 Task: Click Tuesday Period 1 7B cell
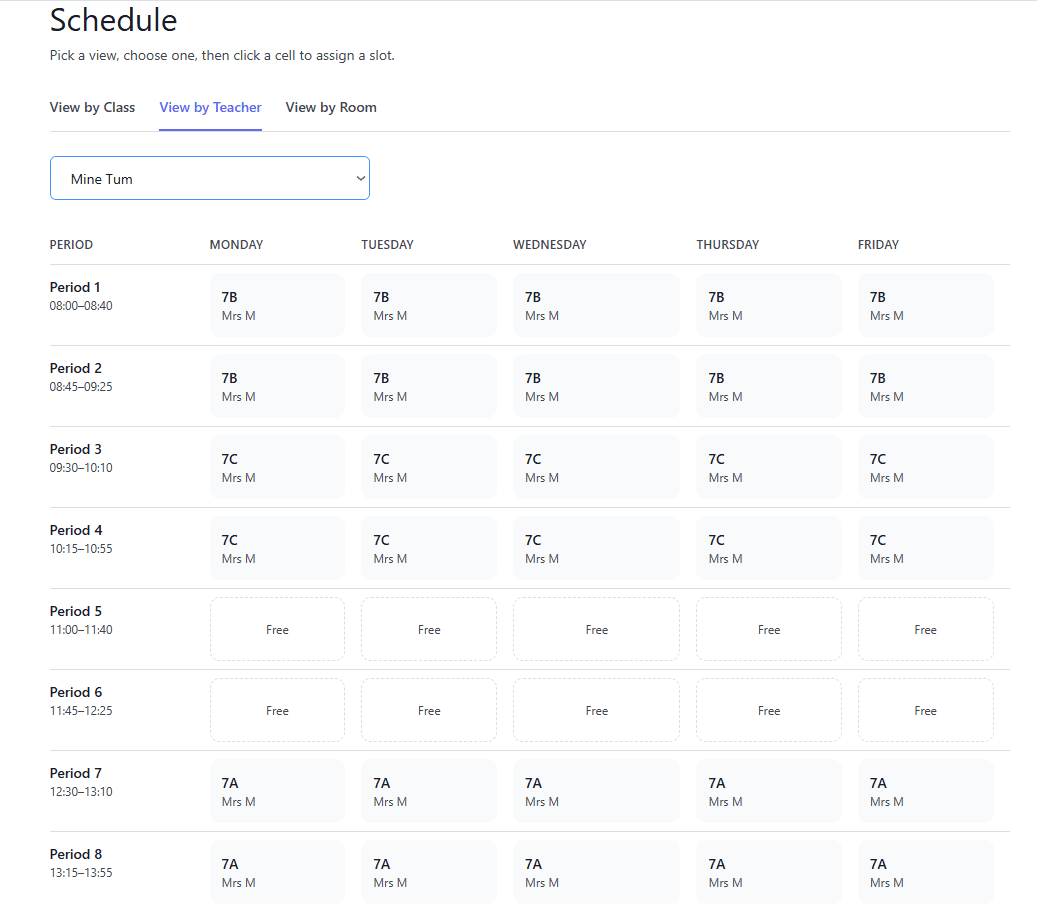429,305
